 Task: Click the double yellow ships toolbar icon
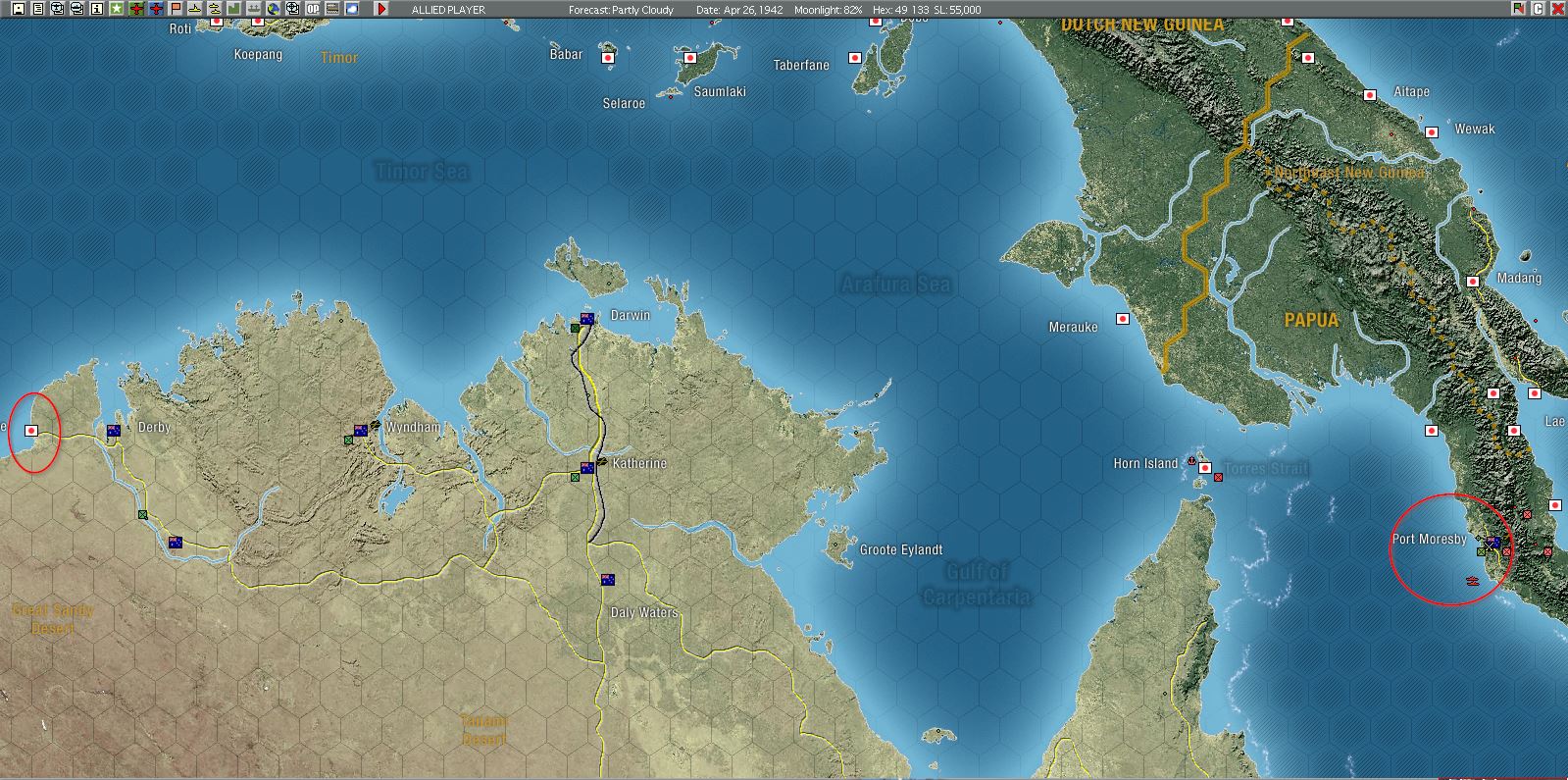coord(215,9)
